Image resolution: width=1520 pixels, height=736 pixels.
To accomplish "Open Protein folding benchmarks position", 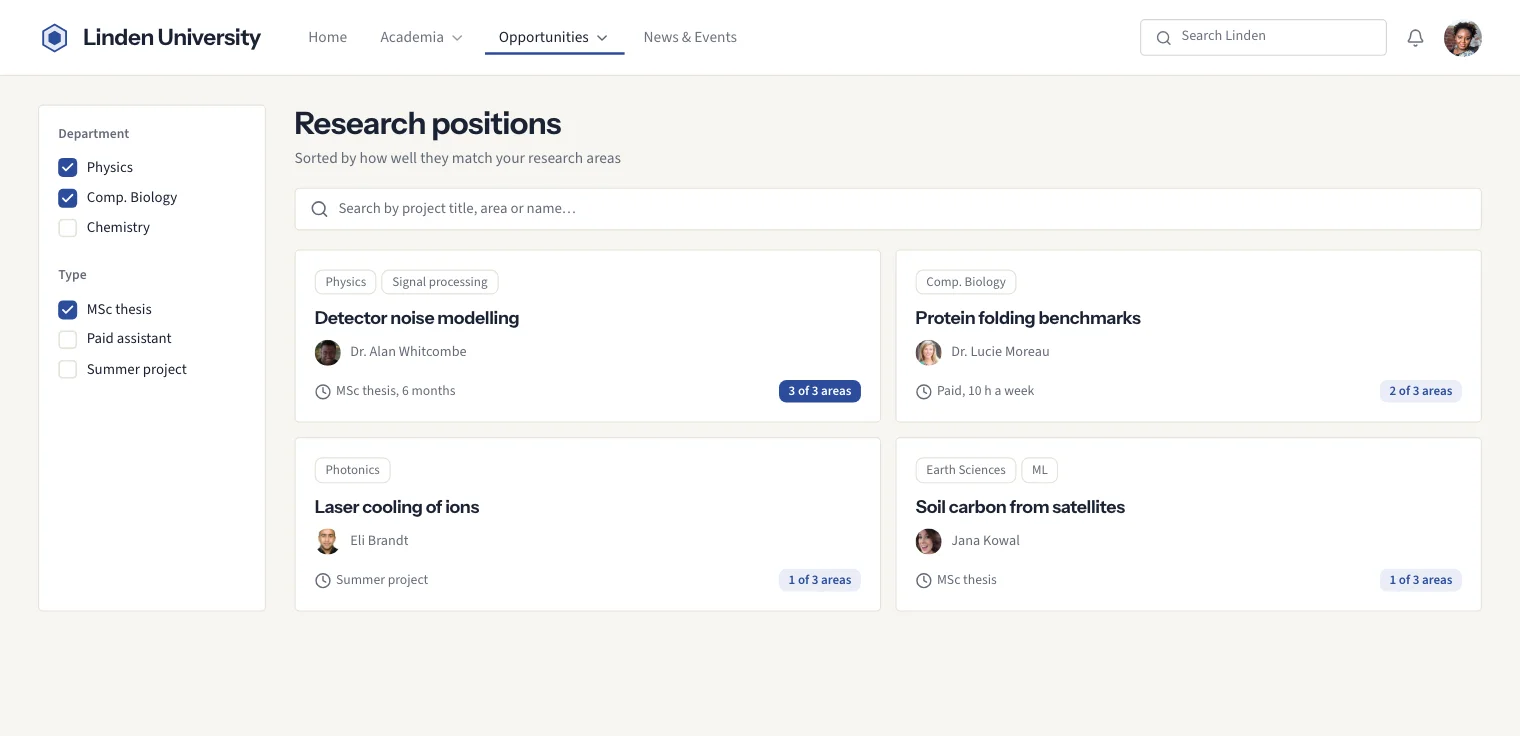I will [x=1028, y=318].
